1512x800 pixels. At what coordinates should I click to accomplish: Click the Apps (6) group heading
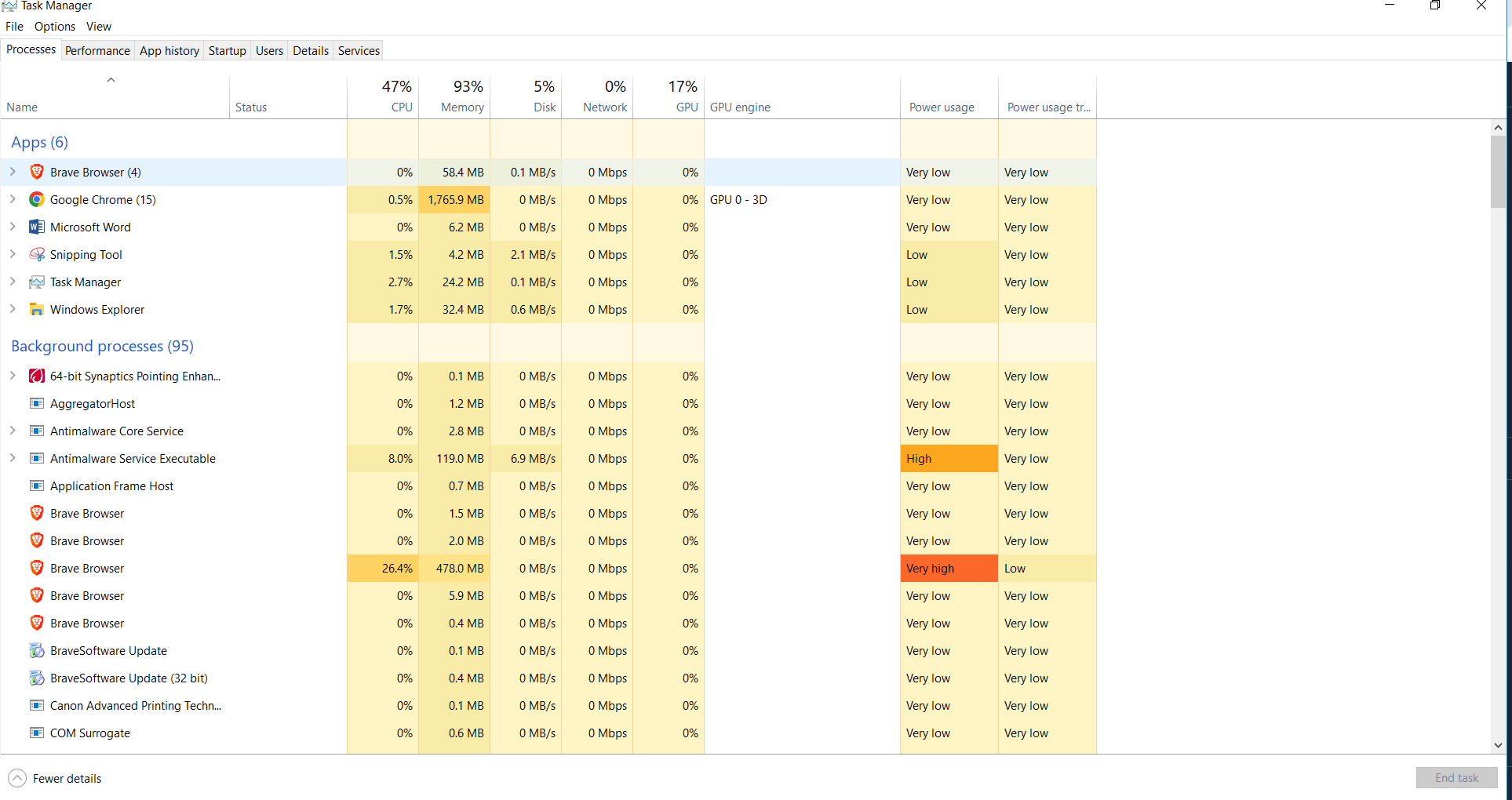(39, 142)
